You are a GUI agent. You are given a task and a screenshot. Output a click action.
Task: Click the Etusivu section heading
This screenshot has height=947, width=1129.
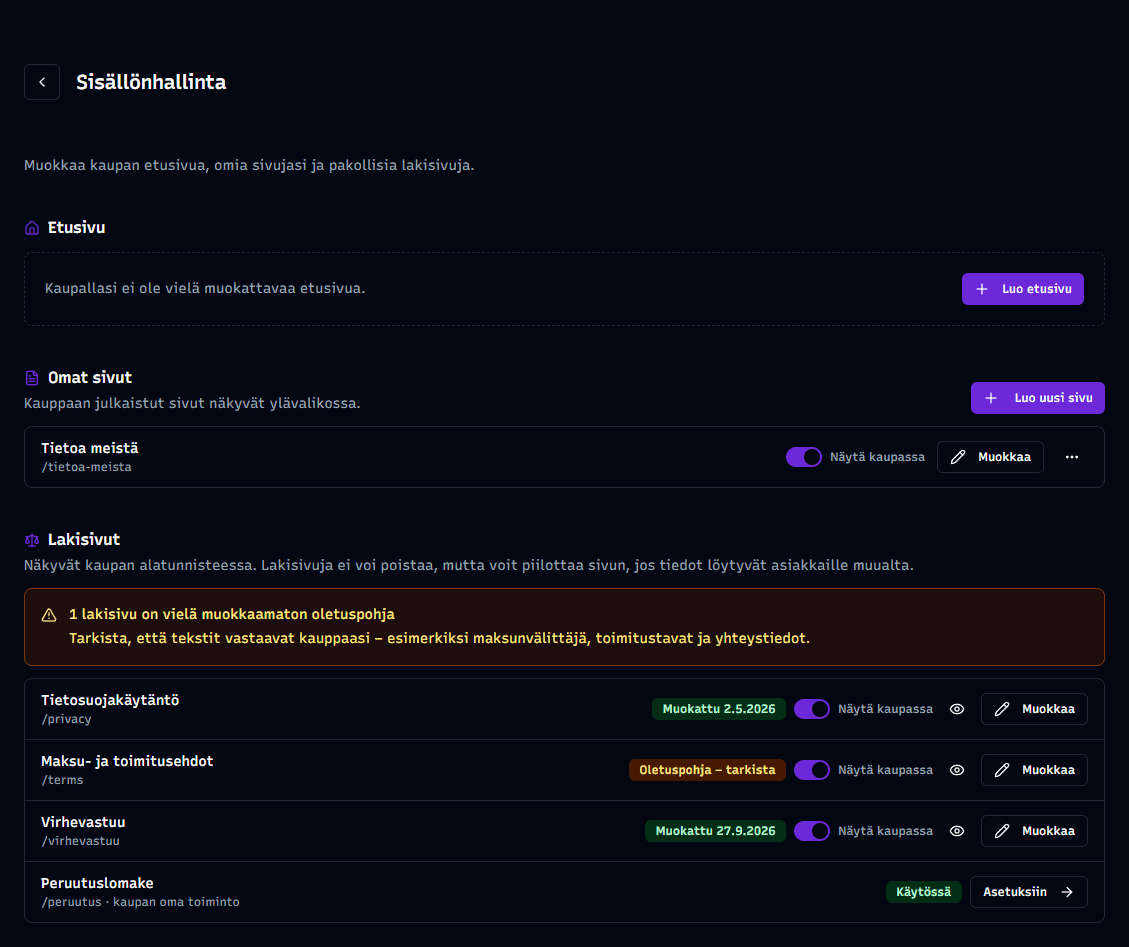coord(76,228)
